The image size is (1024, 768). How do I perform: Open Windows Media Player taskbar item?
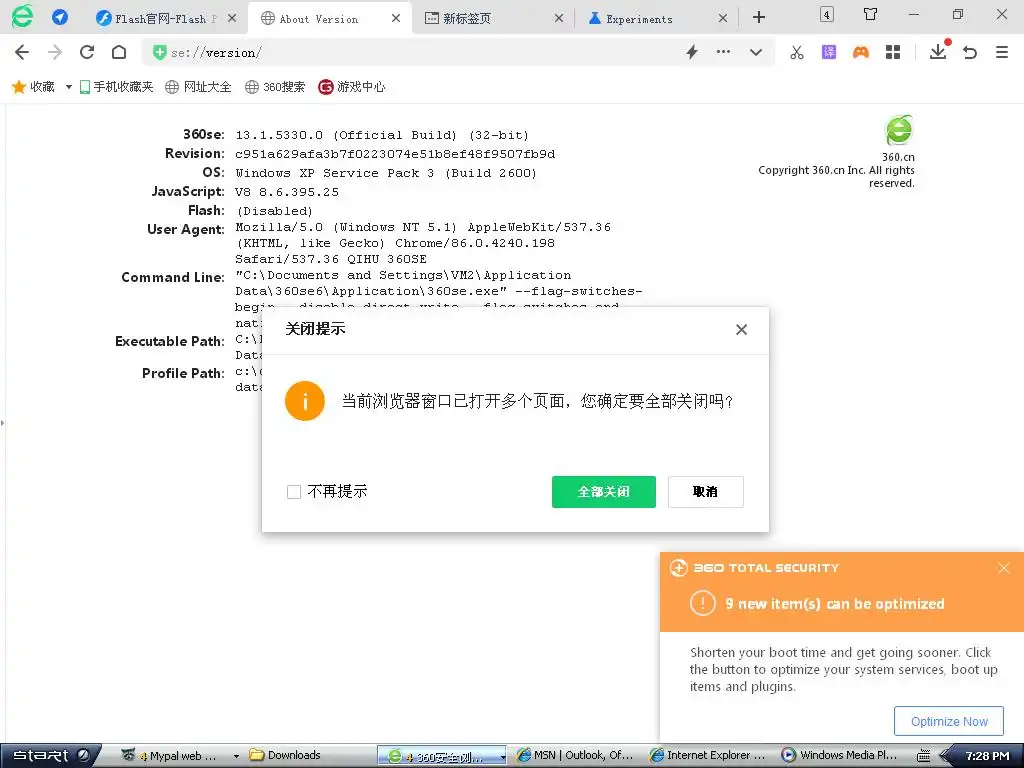point(841,756)
